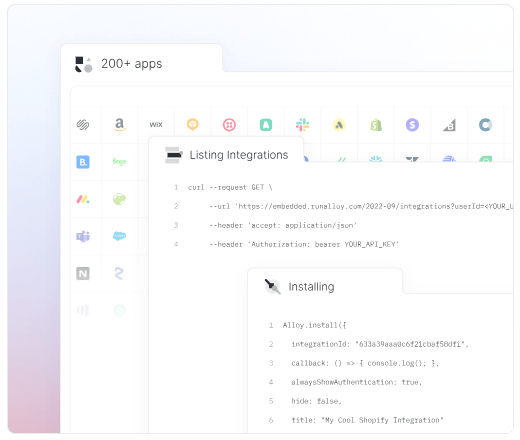The height and width of the screenshot is (440, 520).
Task: Click the purple squiggle app icon
Action: pyautogui.click(x=119, y=274)
